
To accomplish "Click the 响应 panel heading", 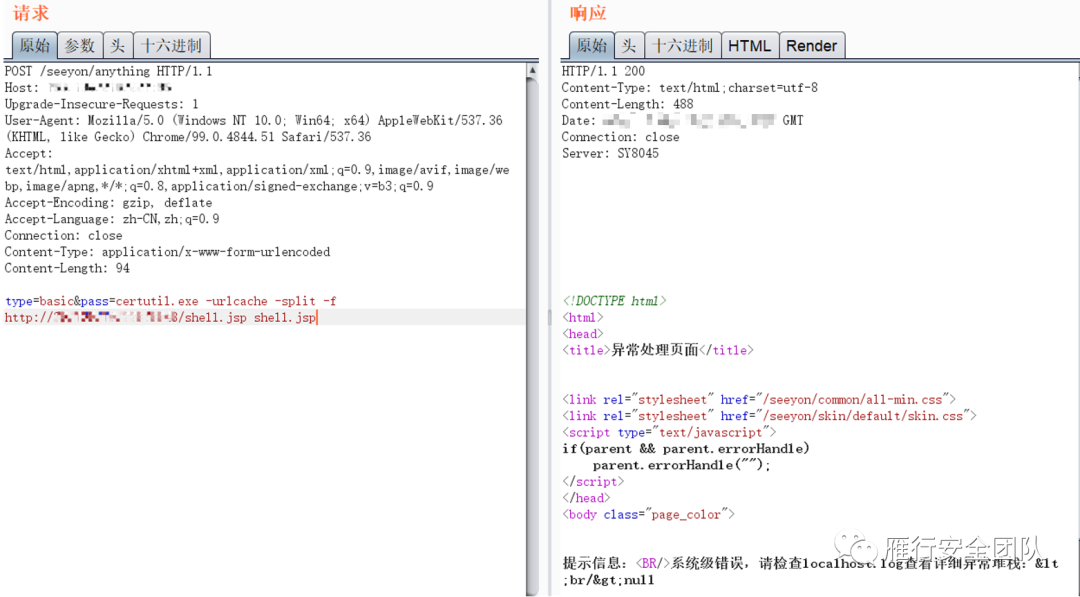I will [588, 13].
